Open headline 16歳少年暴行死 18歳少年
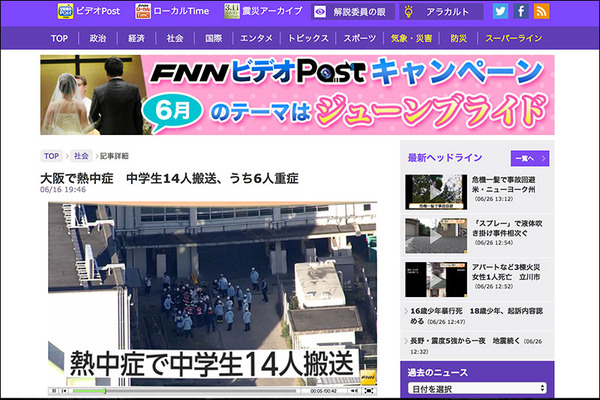 point(476,316)
